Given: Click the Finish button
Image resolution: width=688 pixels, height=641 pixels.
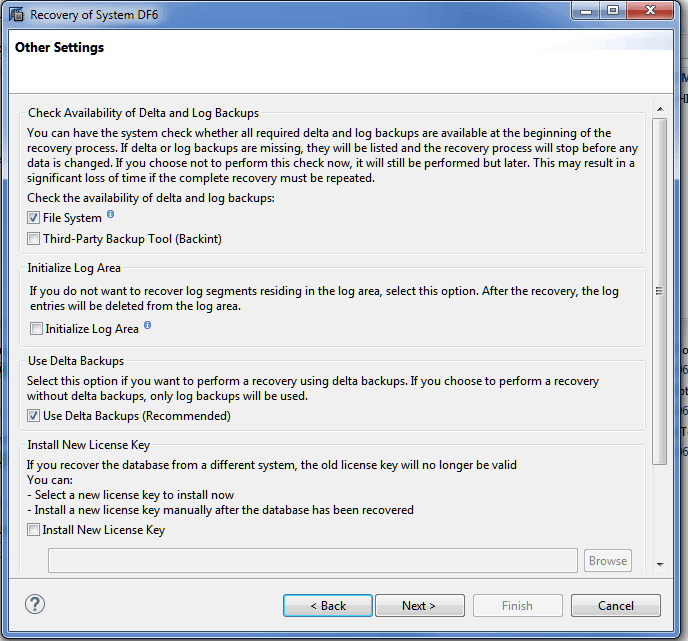Looking at the screenshot, I should [x=517, y=605].
